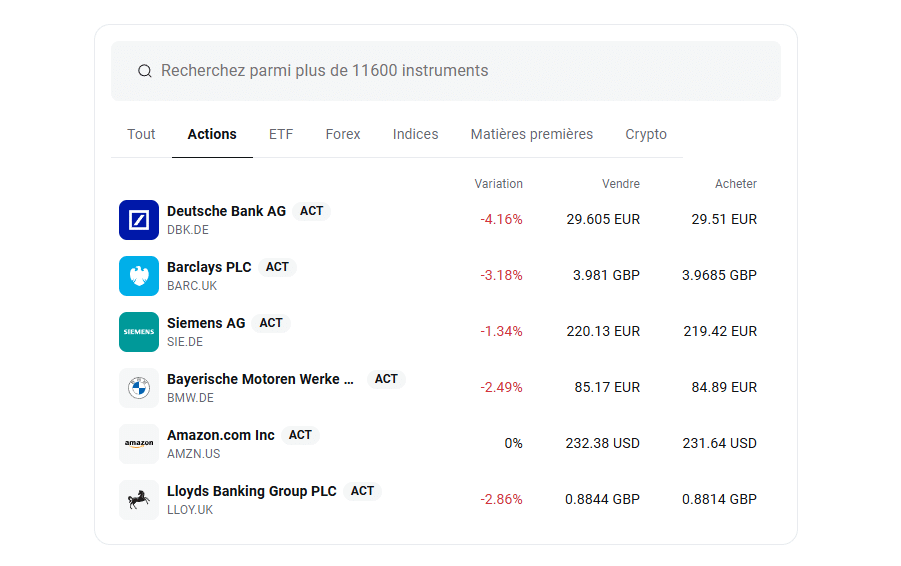The width and height of the screenshot is (901, 566).
Task: Click the BARC.UK ticker symbol
Action: (192, 286)
